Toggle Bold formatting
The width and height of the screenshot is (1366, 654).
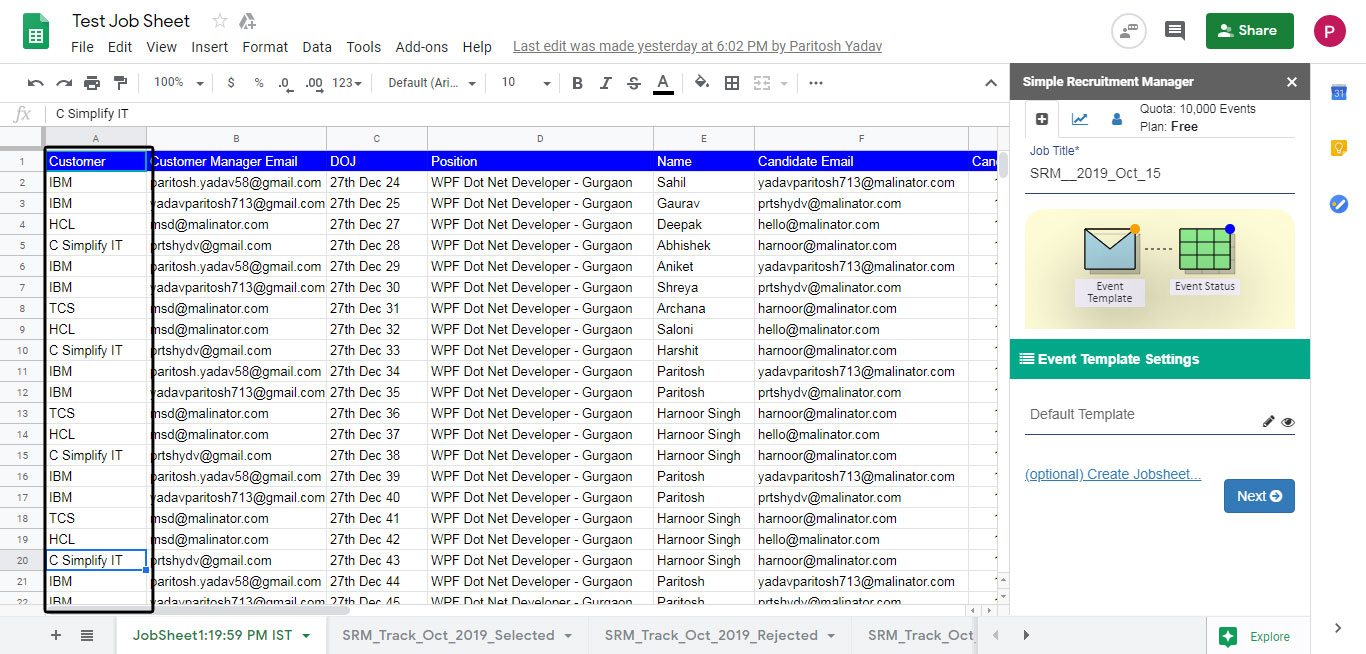click(x=577, y=83)
